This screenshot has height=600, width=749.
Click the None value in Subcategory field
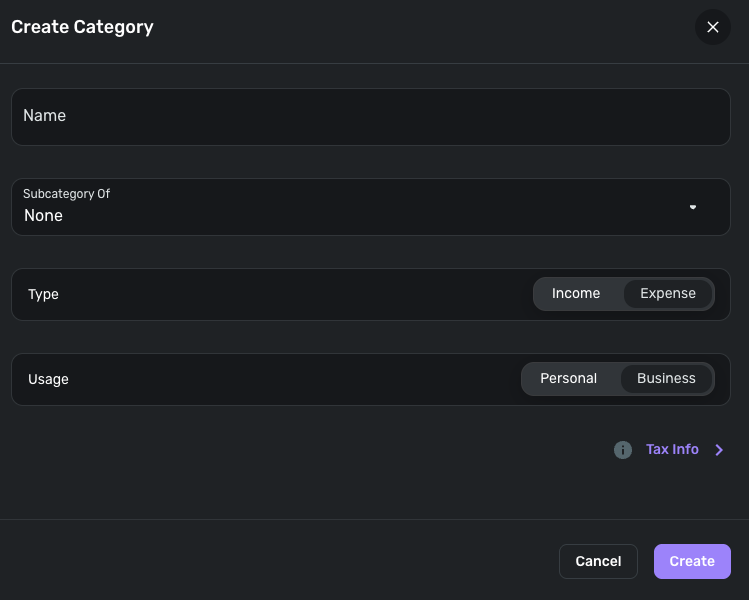(43, 216)
